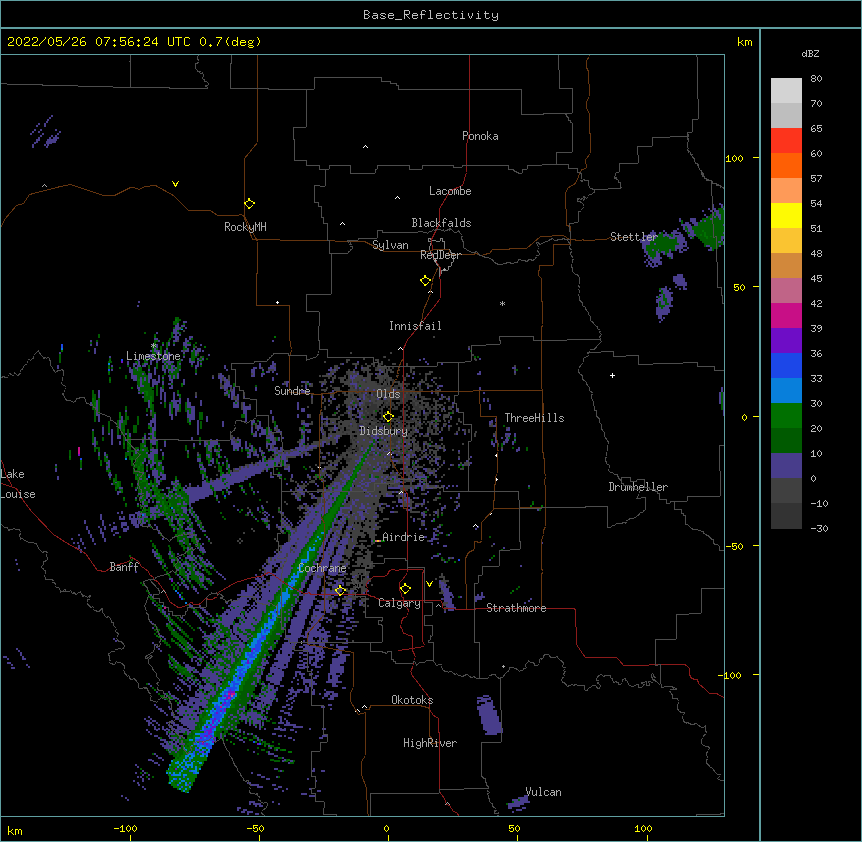Screen dimensions: 862x842
Task: Select the RockyMH map label
Action: (x=245, y=227)
